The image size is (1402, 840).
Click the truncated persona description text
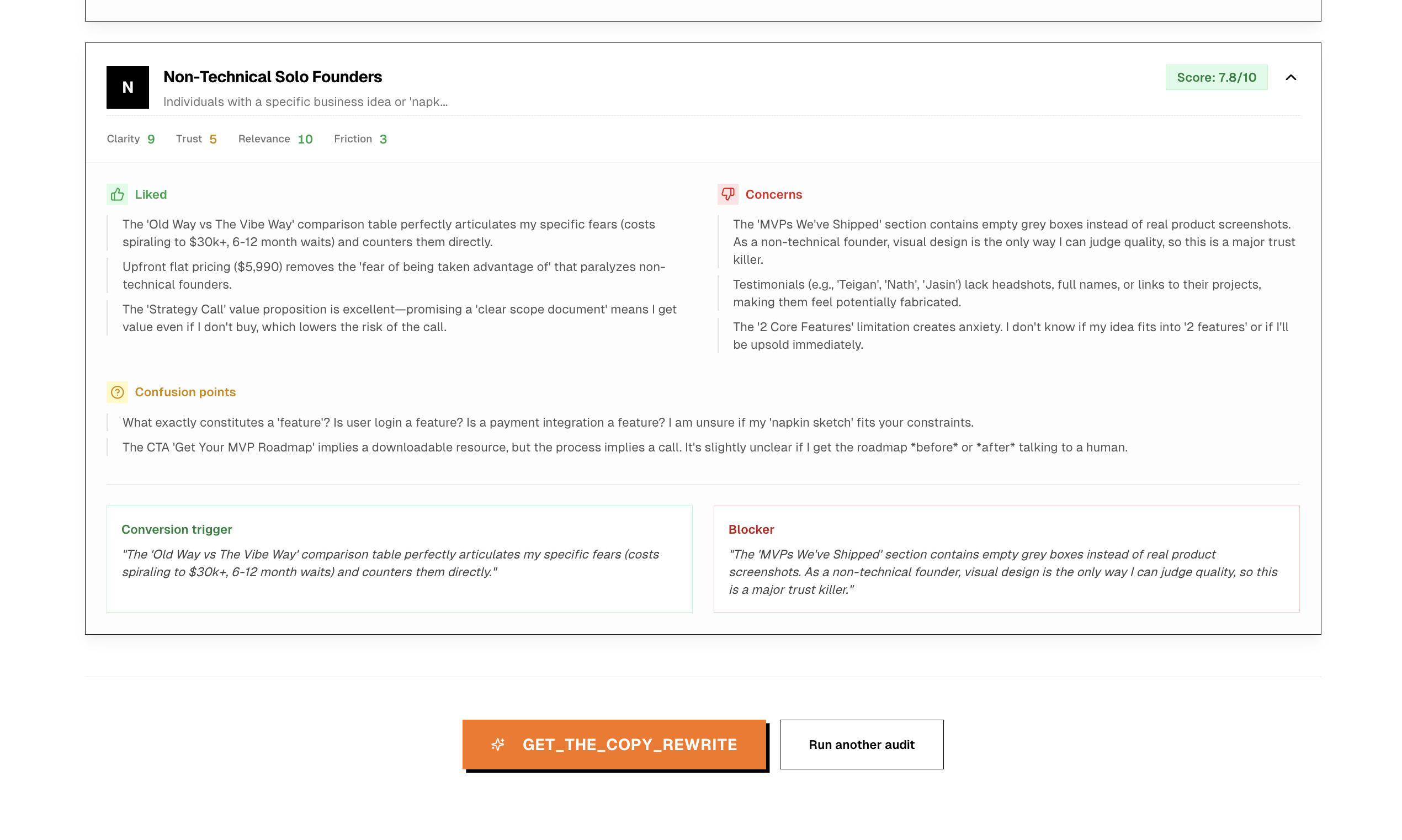pos(305,102)
